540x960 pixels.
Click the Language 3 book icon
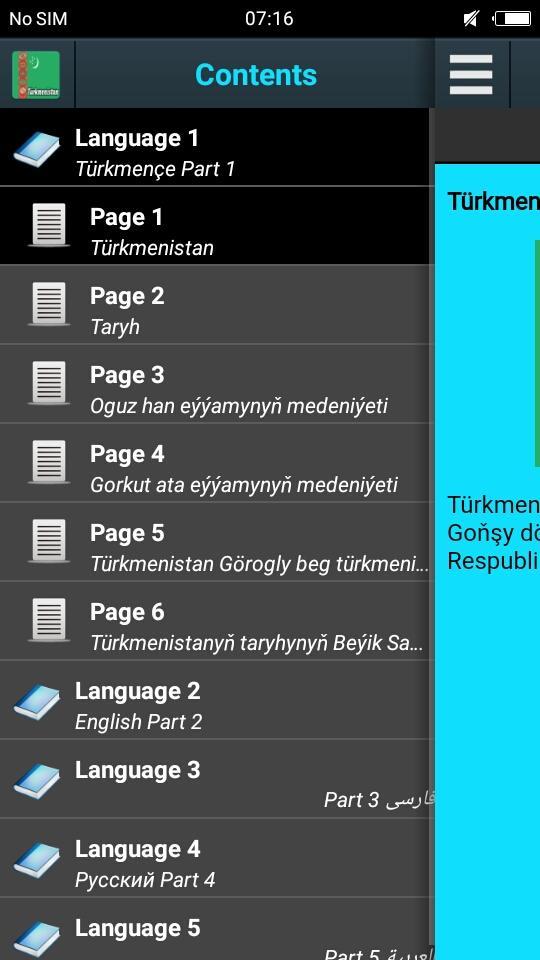(37, 781)
